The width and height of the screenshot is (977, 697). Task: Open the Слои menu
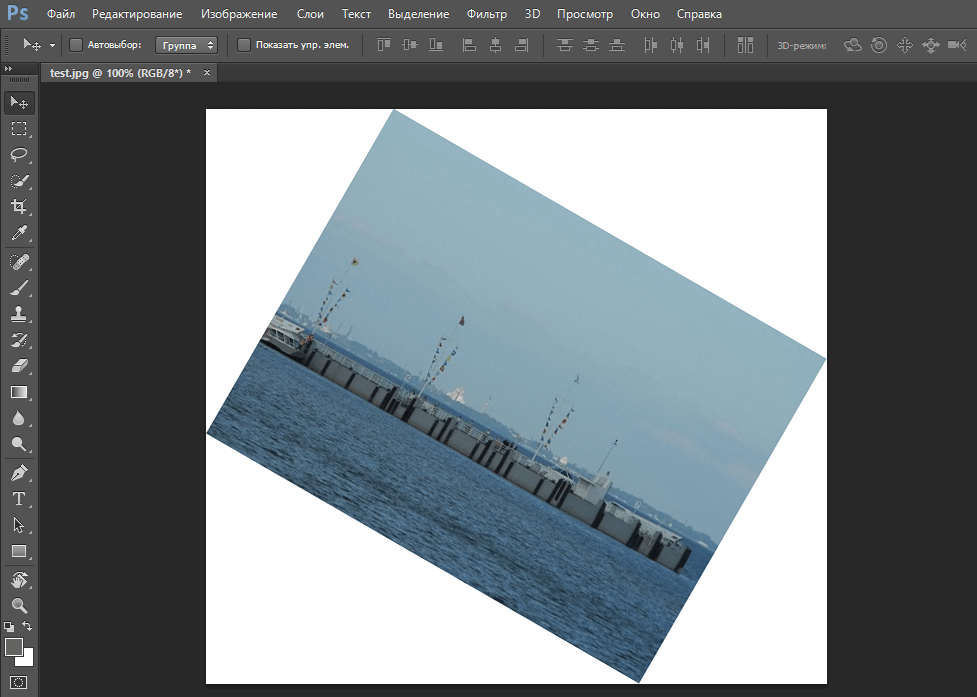(310, 14)
